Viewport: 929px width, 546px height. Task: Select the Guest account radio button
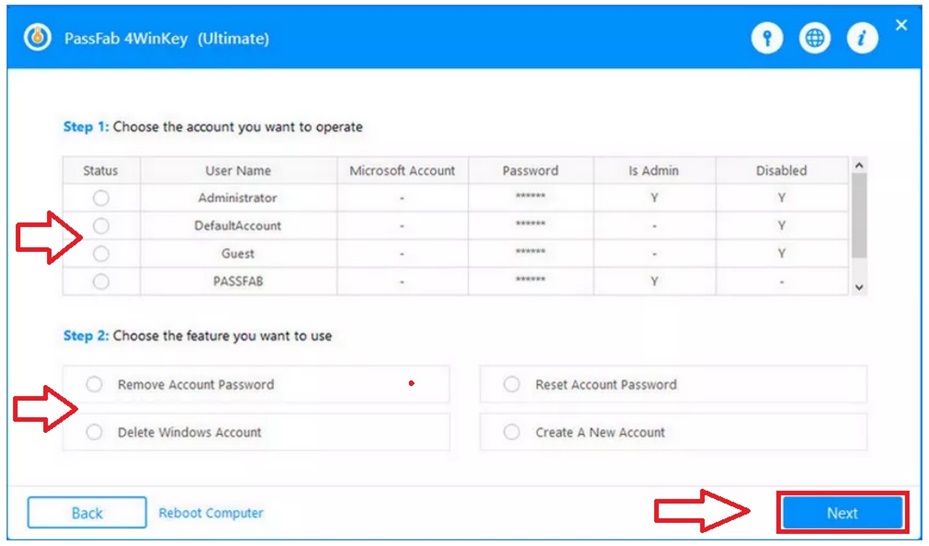point(101,253)
